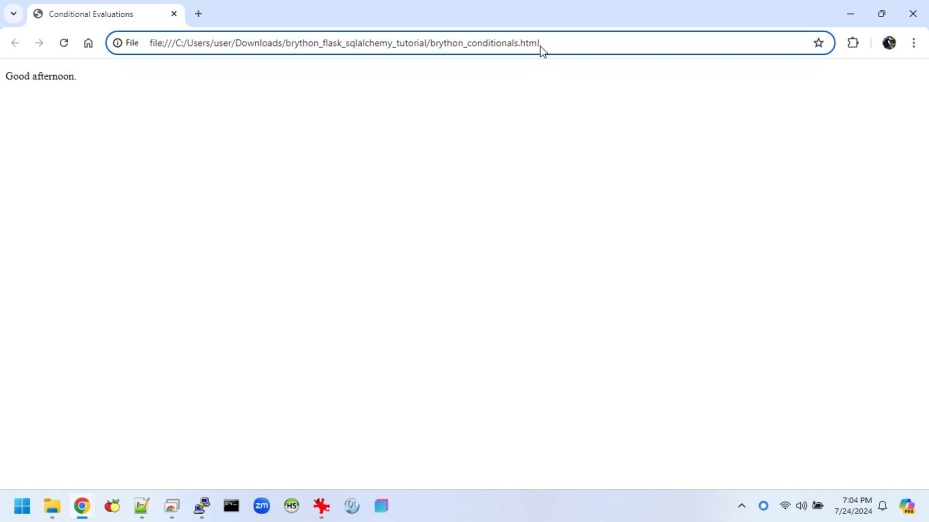Show hidden system tray icons

741,506
